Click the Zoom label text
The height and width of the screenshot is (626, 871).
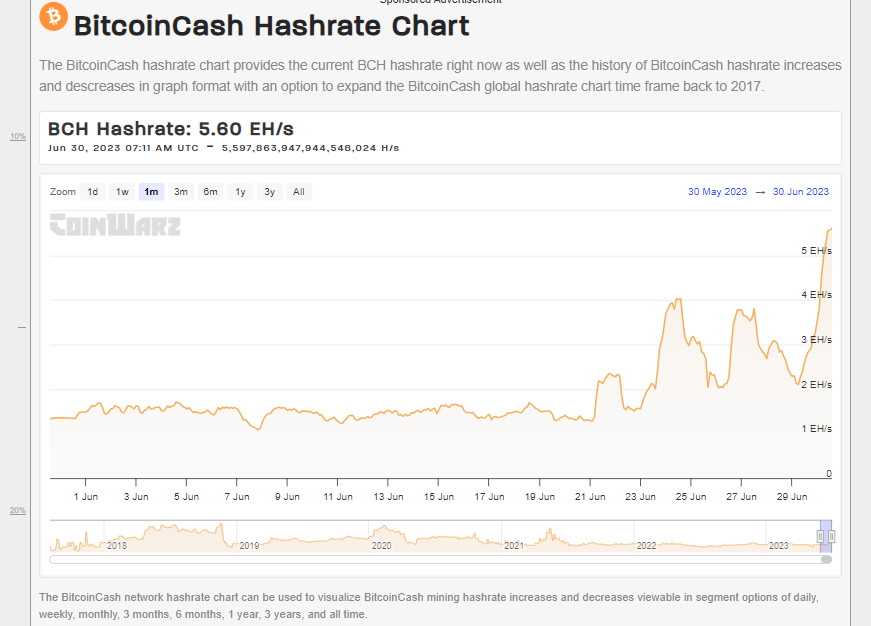coord(62,192)
